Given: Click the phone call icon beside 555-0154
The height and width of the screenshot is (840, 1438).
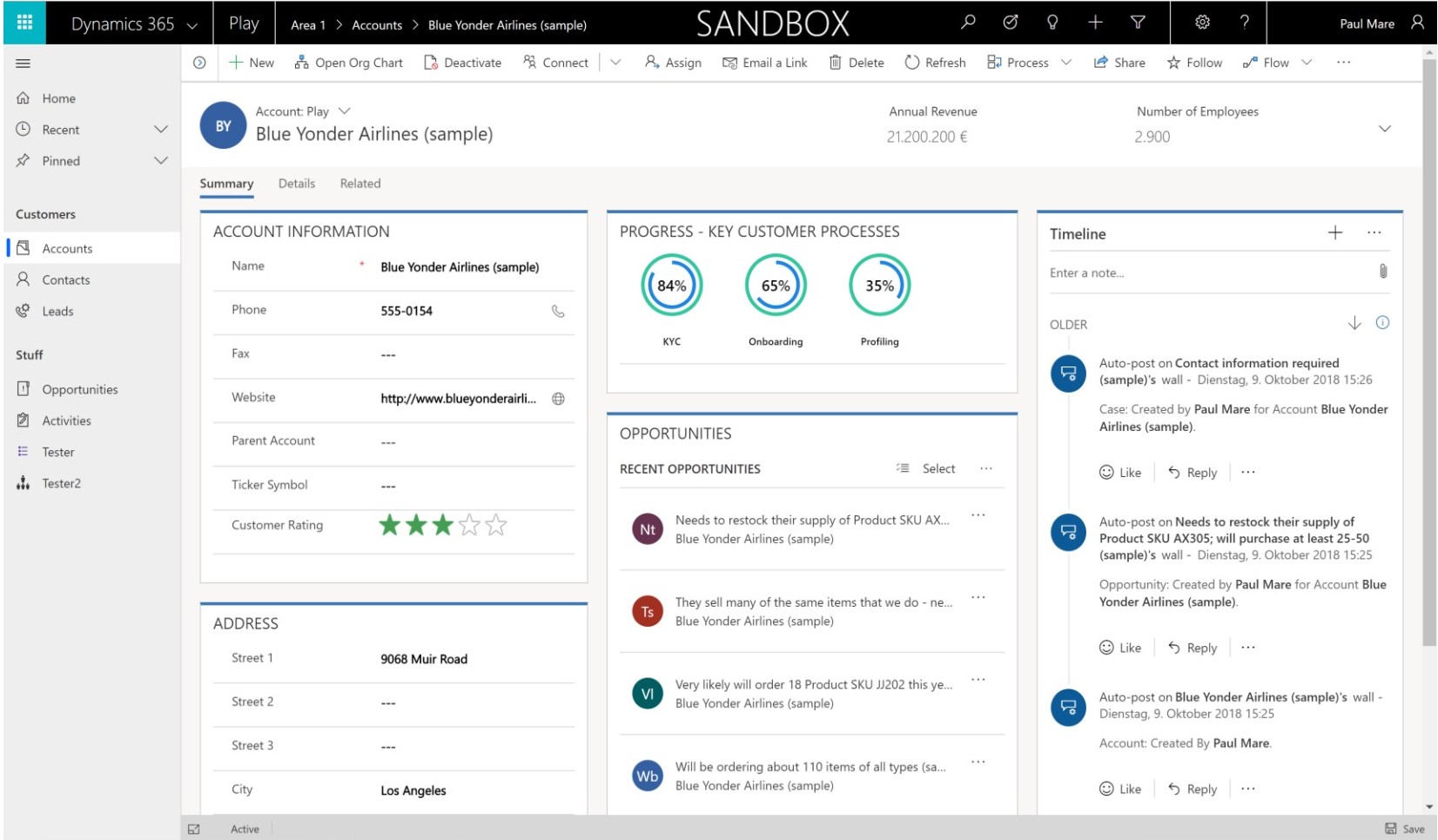Looking at the screenshot, I should point(560,312).
